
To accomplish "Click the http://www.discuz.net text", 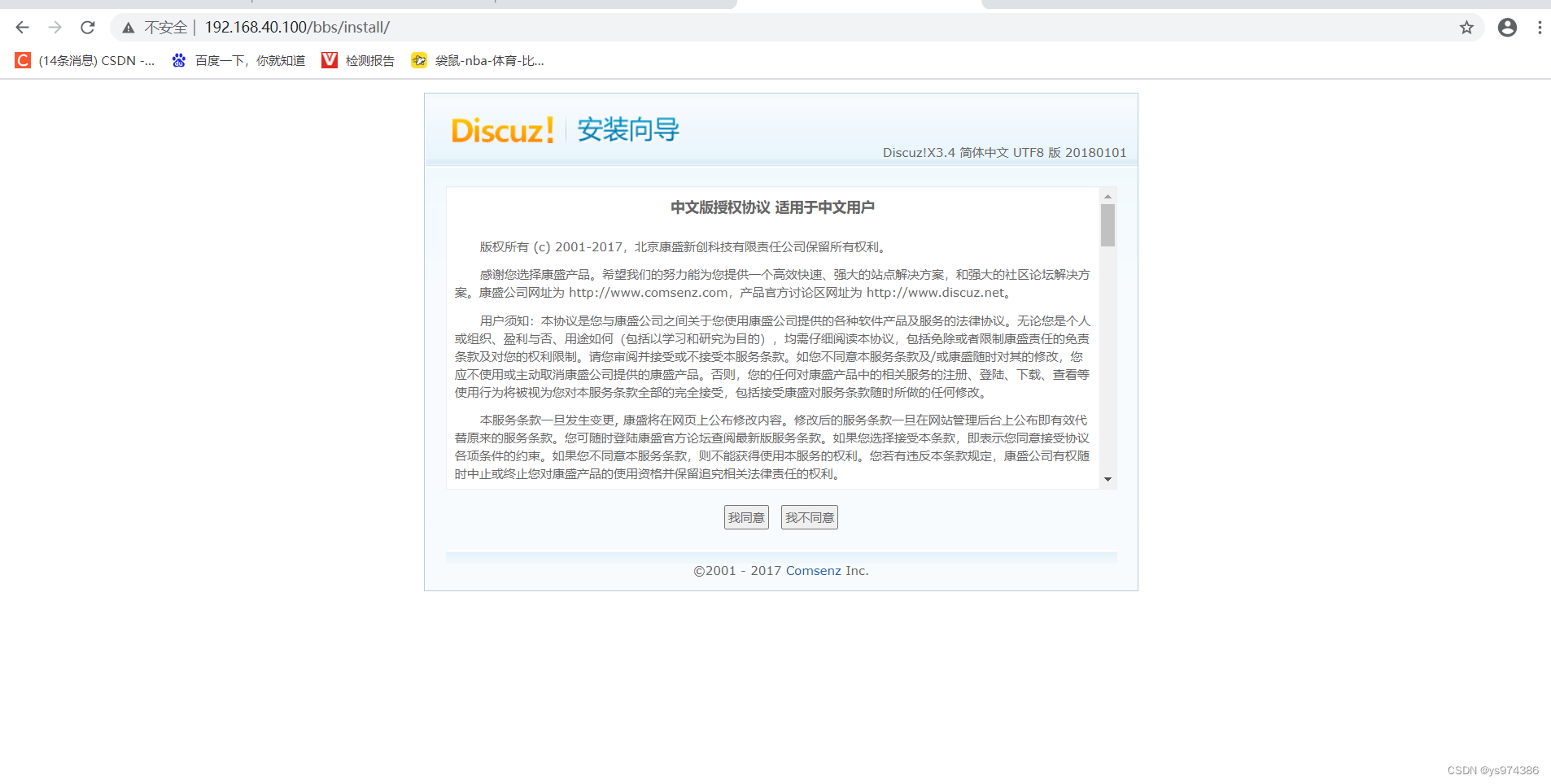I will click(936, 293).
